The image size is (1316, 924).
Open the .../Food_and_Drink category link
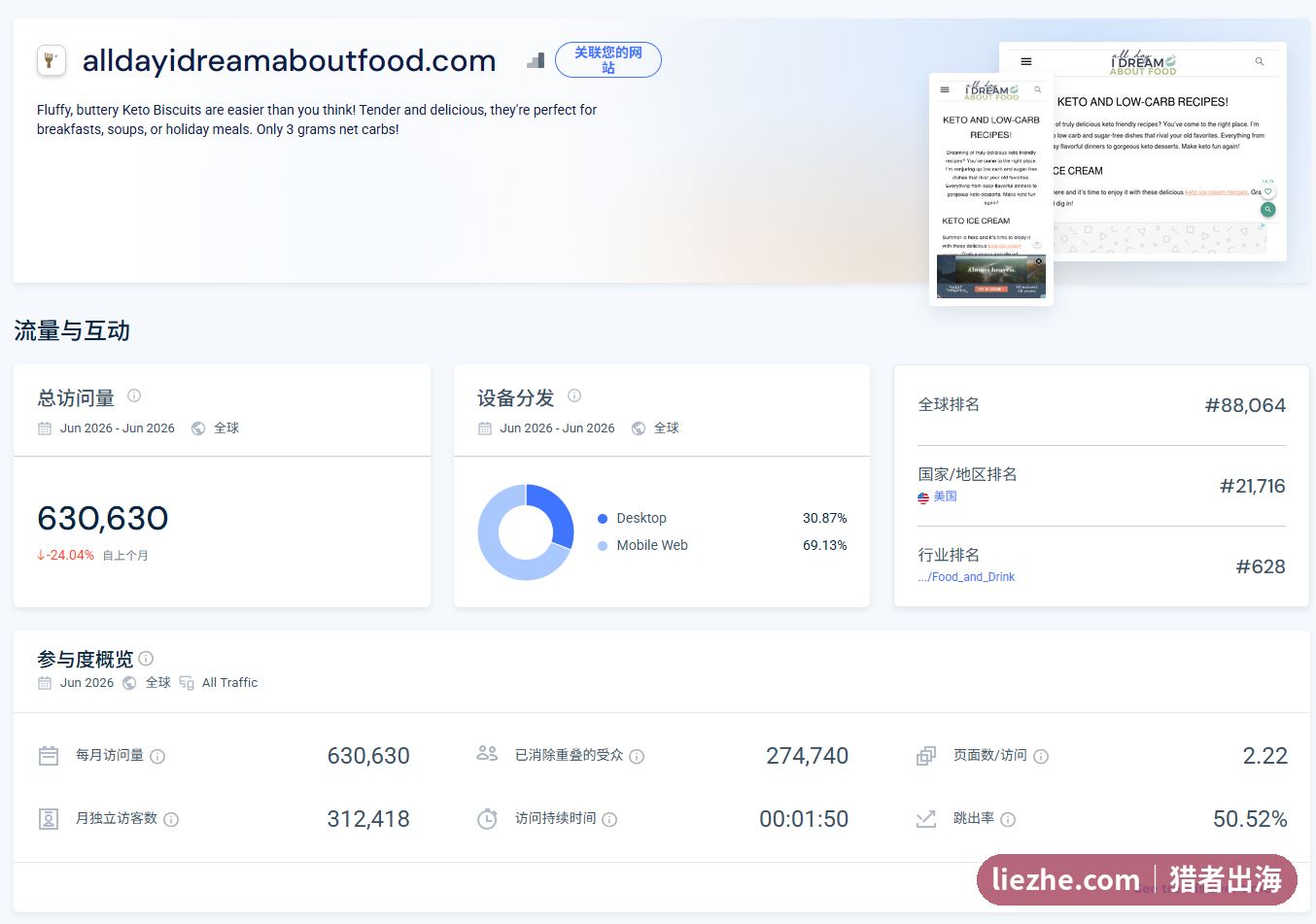(966, 577)
